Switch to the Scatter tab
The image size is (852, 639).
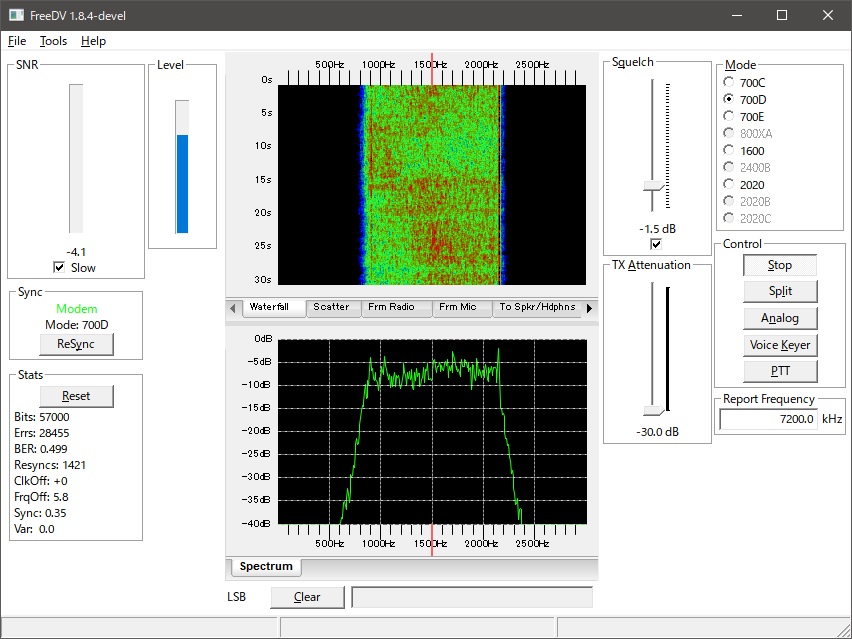pos(331,307)
